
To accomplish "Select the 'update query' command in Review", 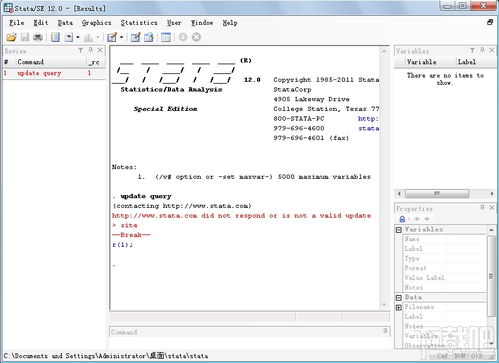I will [x=39, y=73].
